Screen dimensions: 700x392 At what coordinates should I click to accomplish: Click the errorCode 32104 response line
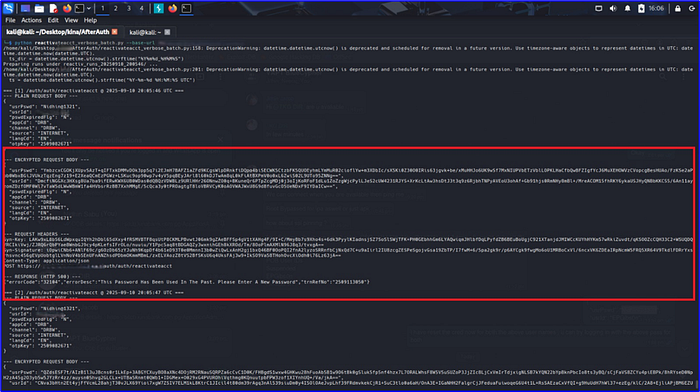point(187,282)
